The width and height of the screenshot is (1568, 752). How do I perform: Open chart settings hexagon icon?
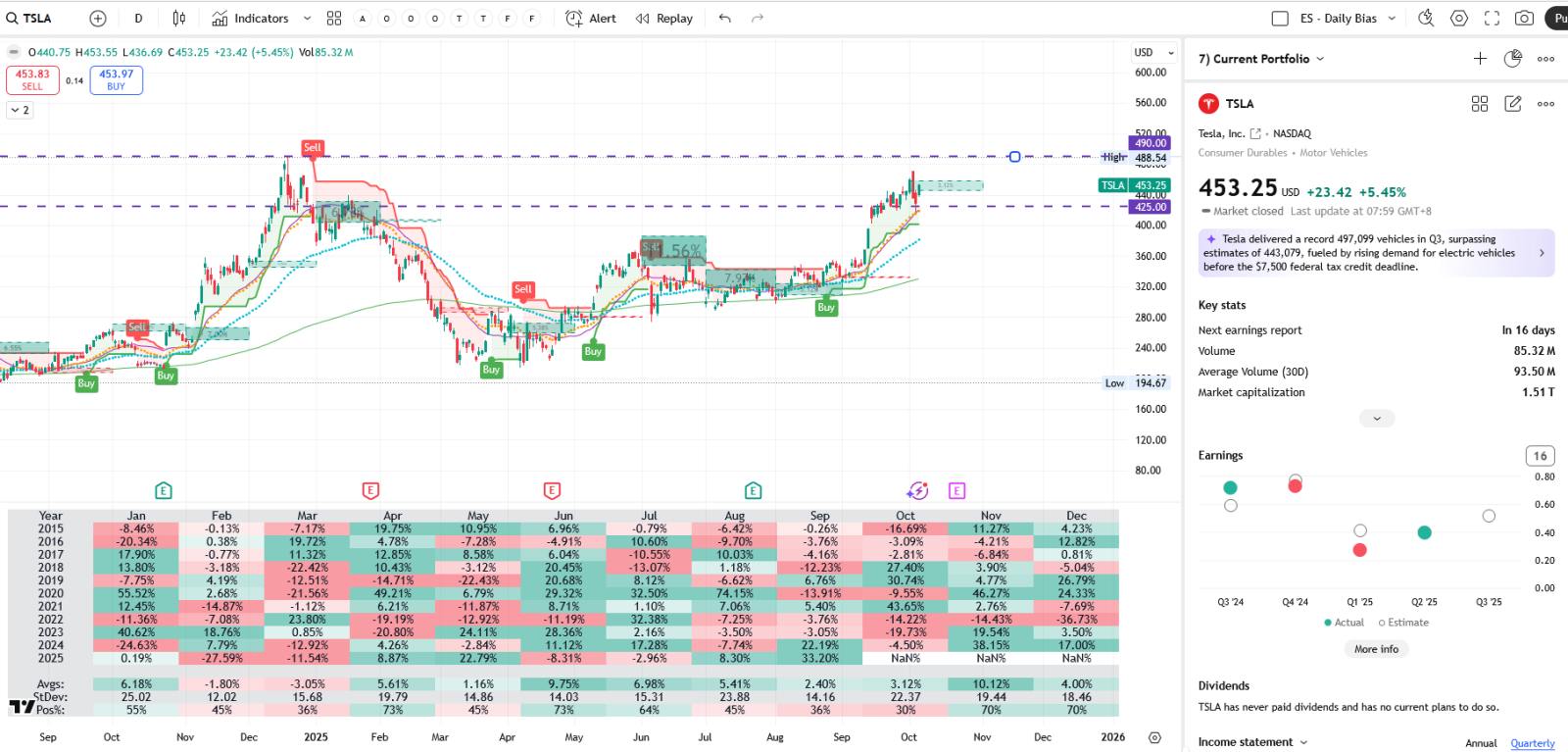1459,19
